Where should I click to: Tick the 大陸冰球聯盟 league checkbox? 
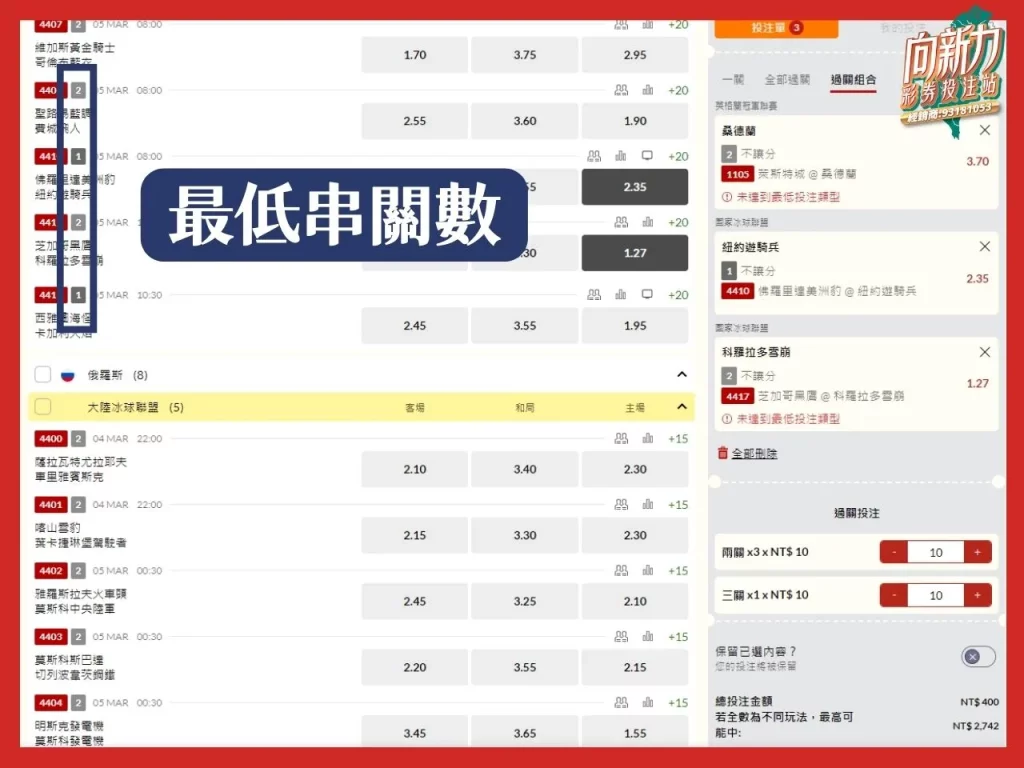[x=42, y=407]
